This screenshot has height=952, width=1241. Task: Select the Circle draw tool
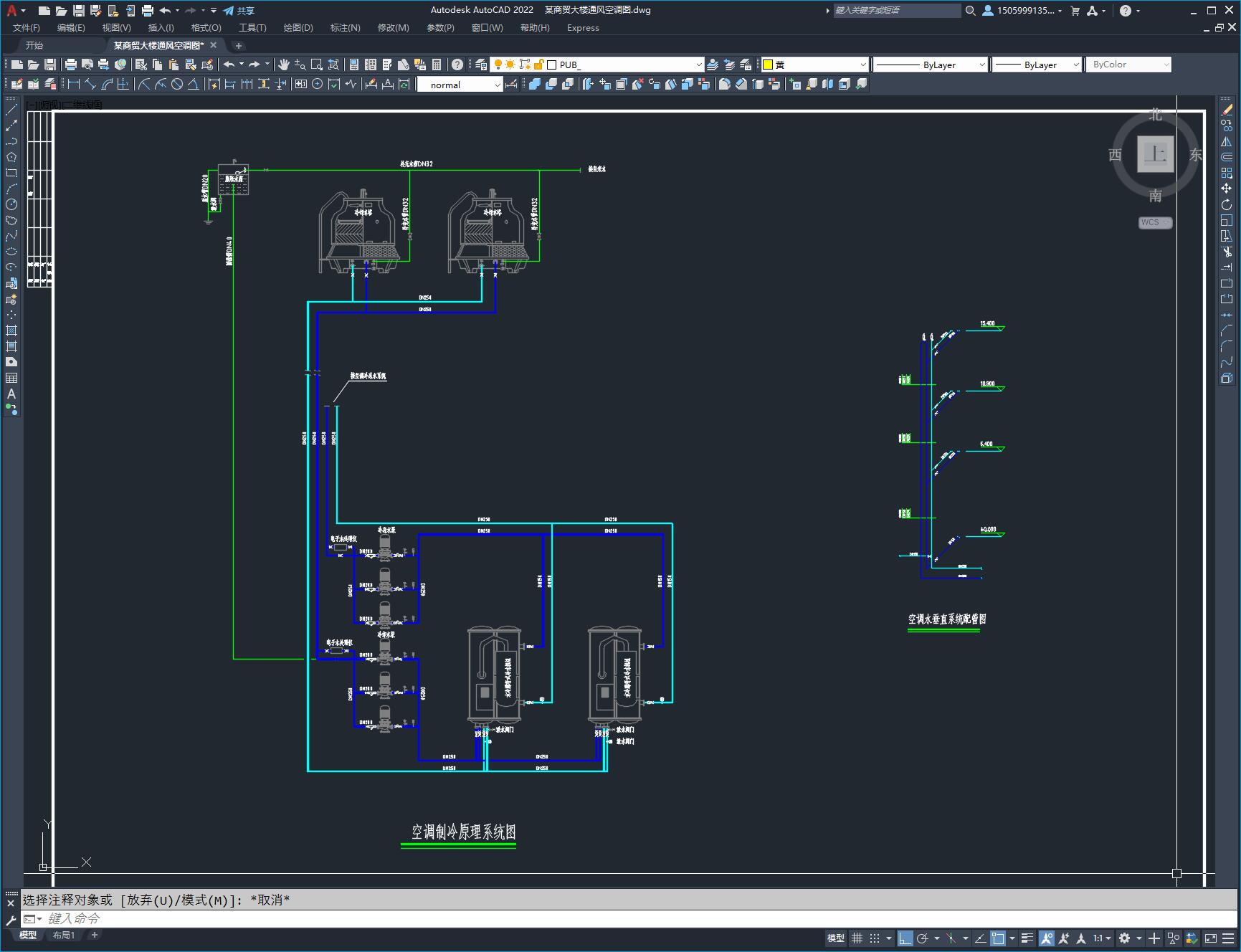pos(11,204)
